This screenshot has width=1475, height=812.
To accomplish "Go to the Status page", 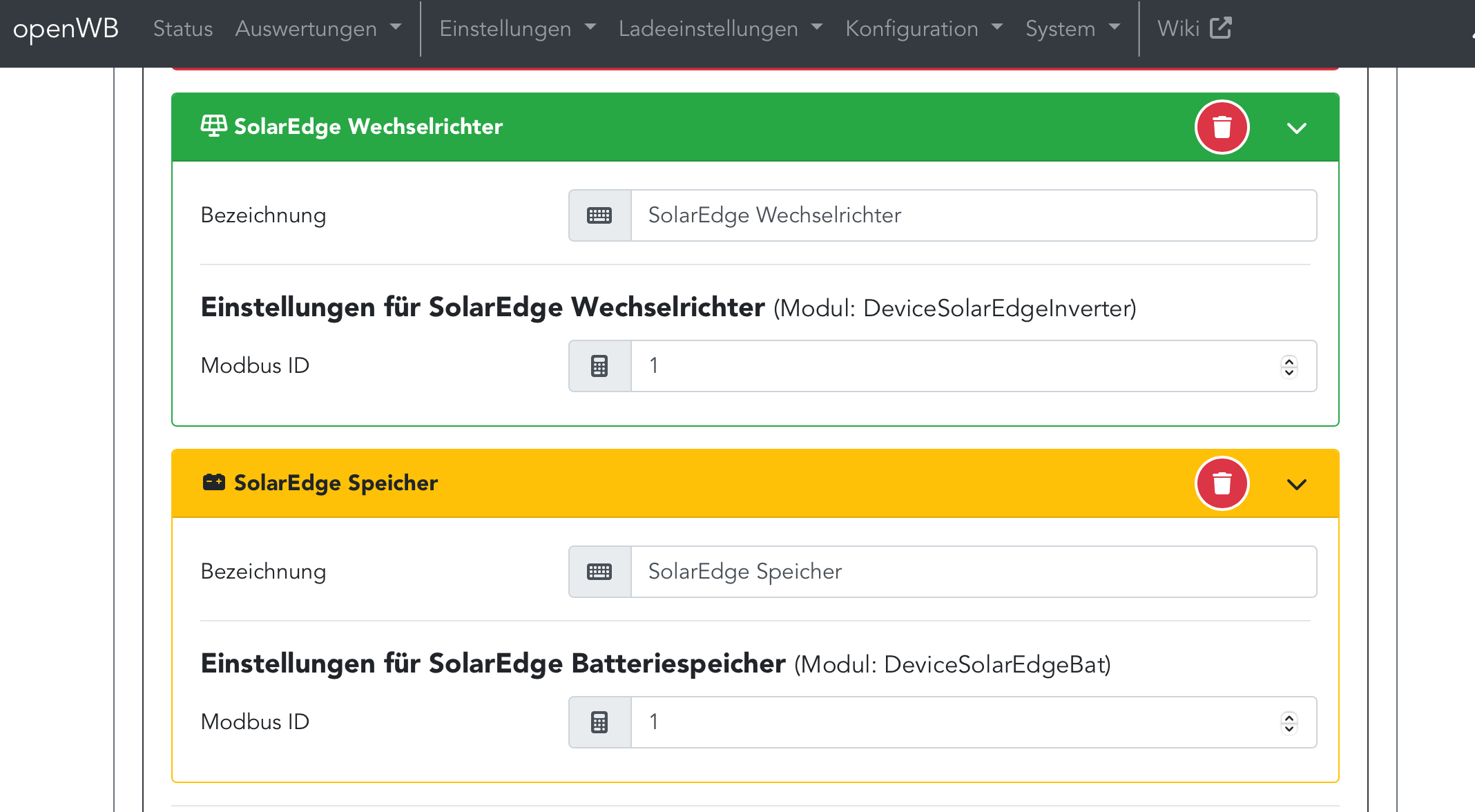I will pyautogui.click(x=183, y=28).
